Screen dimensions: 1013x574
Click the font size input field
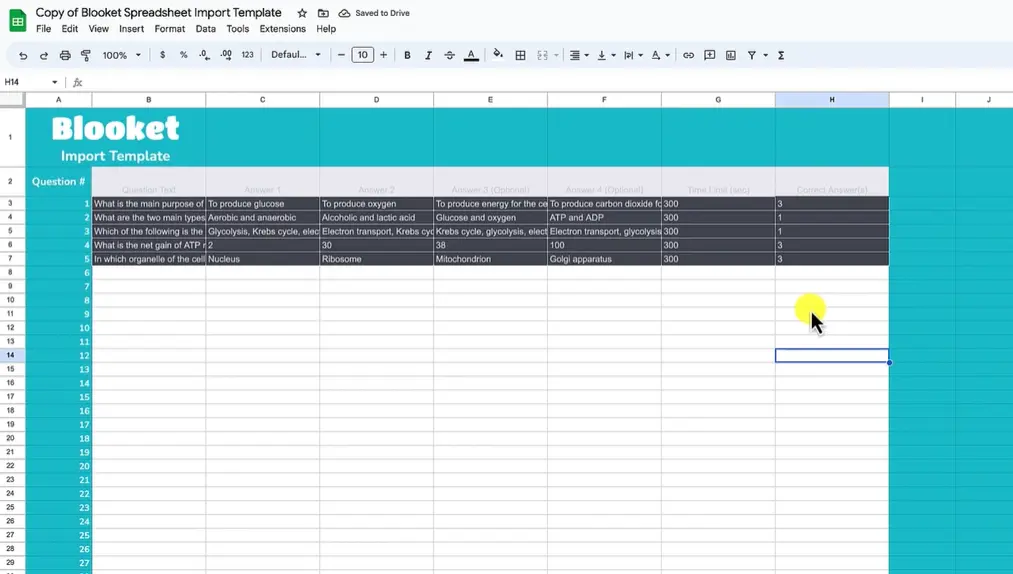tap(362, 56)
